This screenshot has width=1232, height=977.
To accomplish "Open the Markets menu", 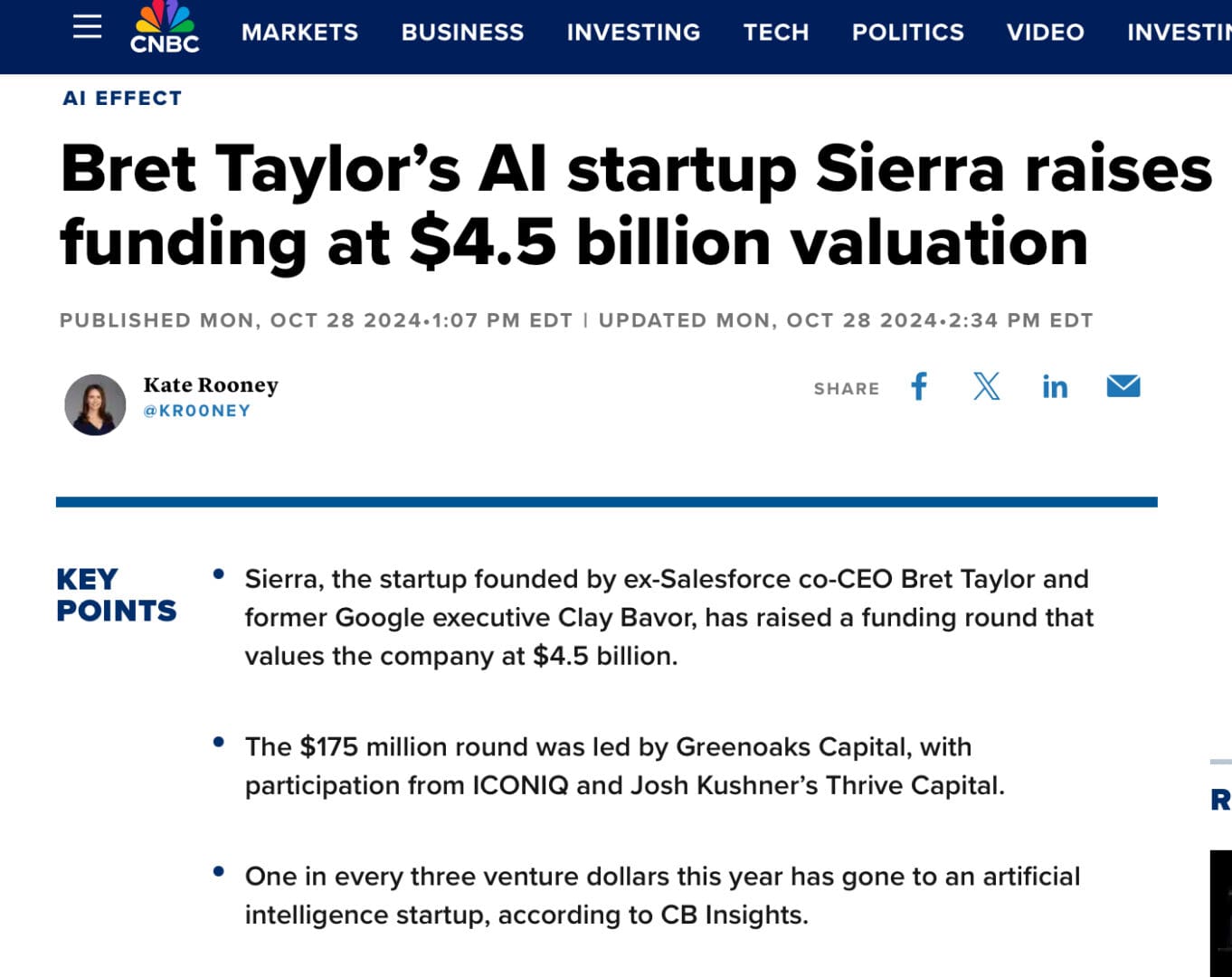I will tap(299, 33).
